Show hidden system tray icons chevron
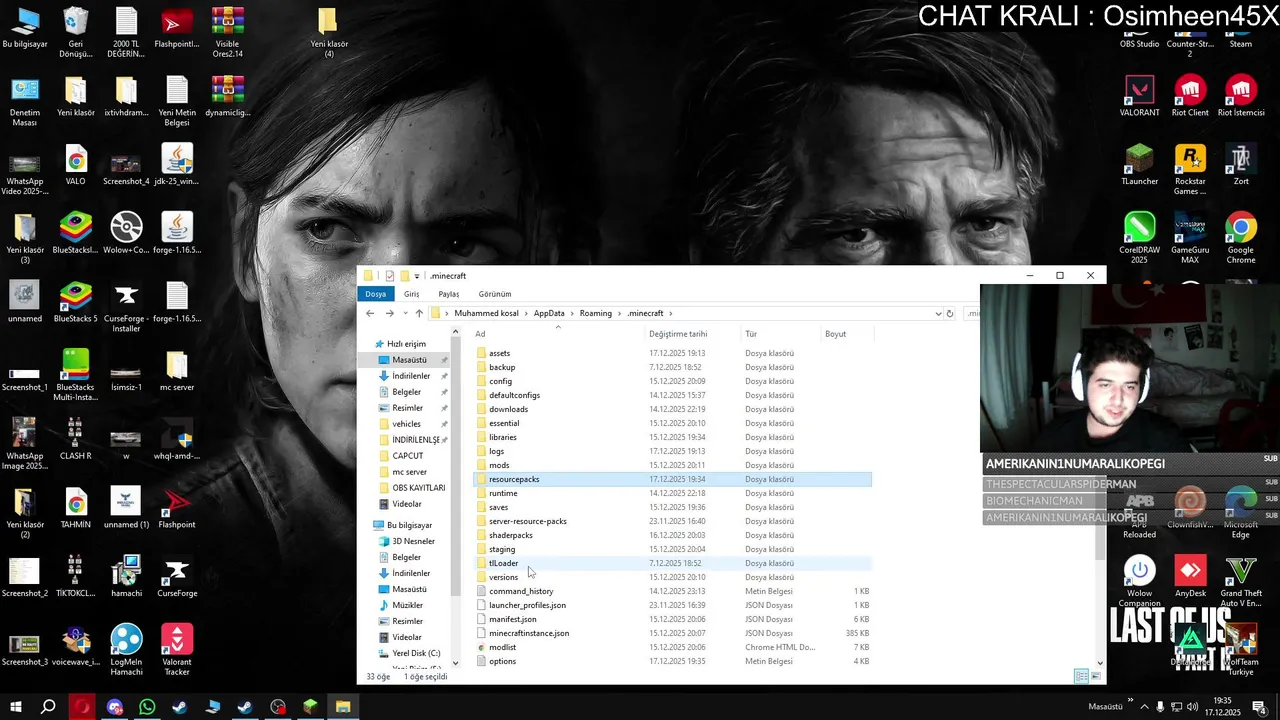The width and height of the screenshot is (1280, 720). click(x=1144, y=706)
